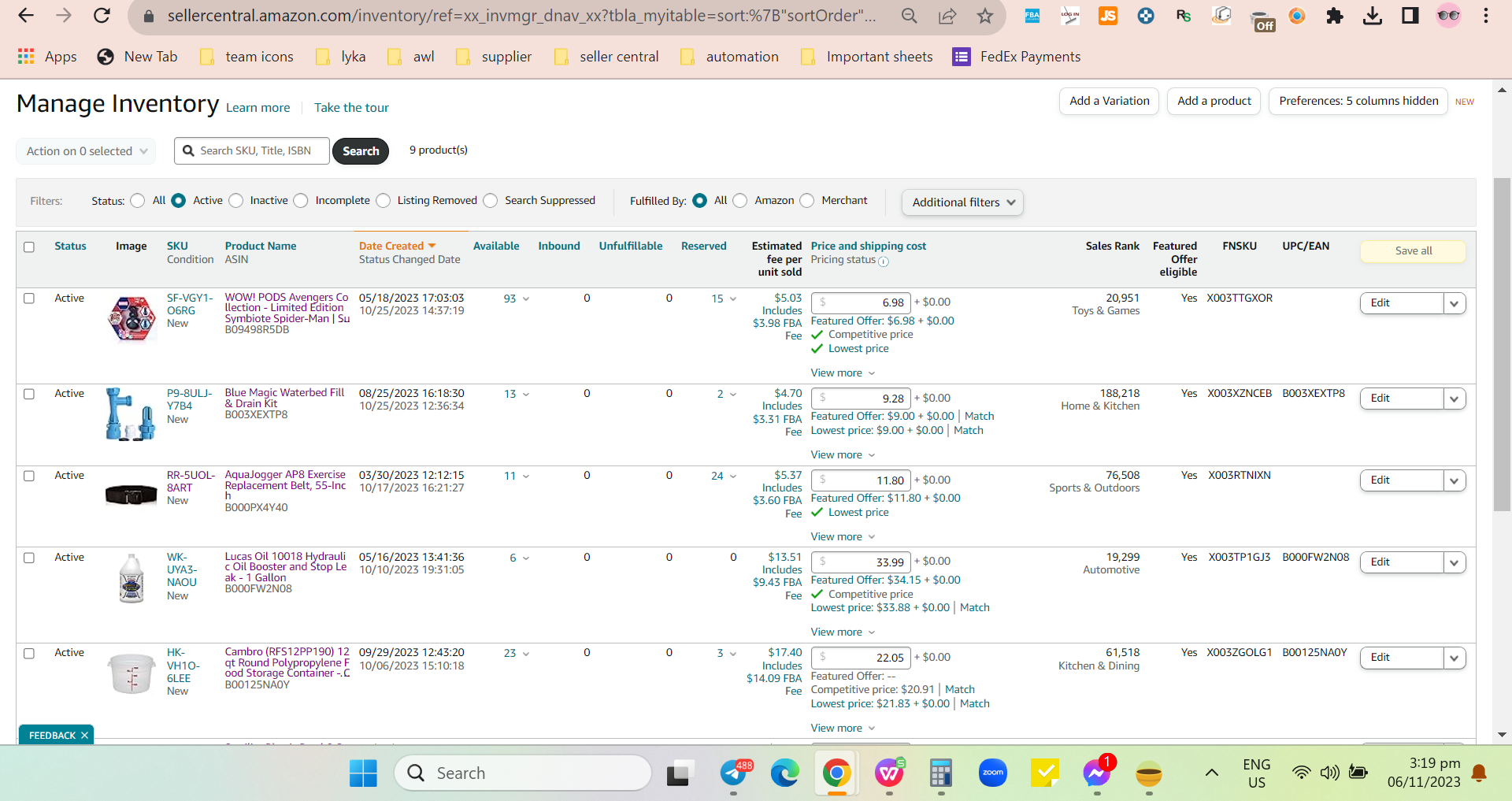Screen dimensions: 1512x801
Task: Expand View more under the 9.28 price
Action: tap(843, 455)
